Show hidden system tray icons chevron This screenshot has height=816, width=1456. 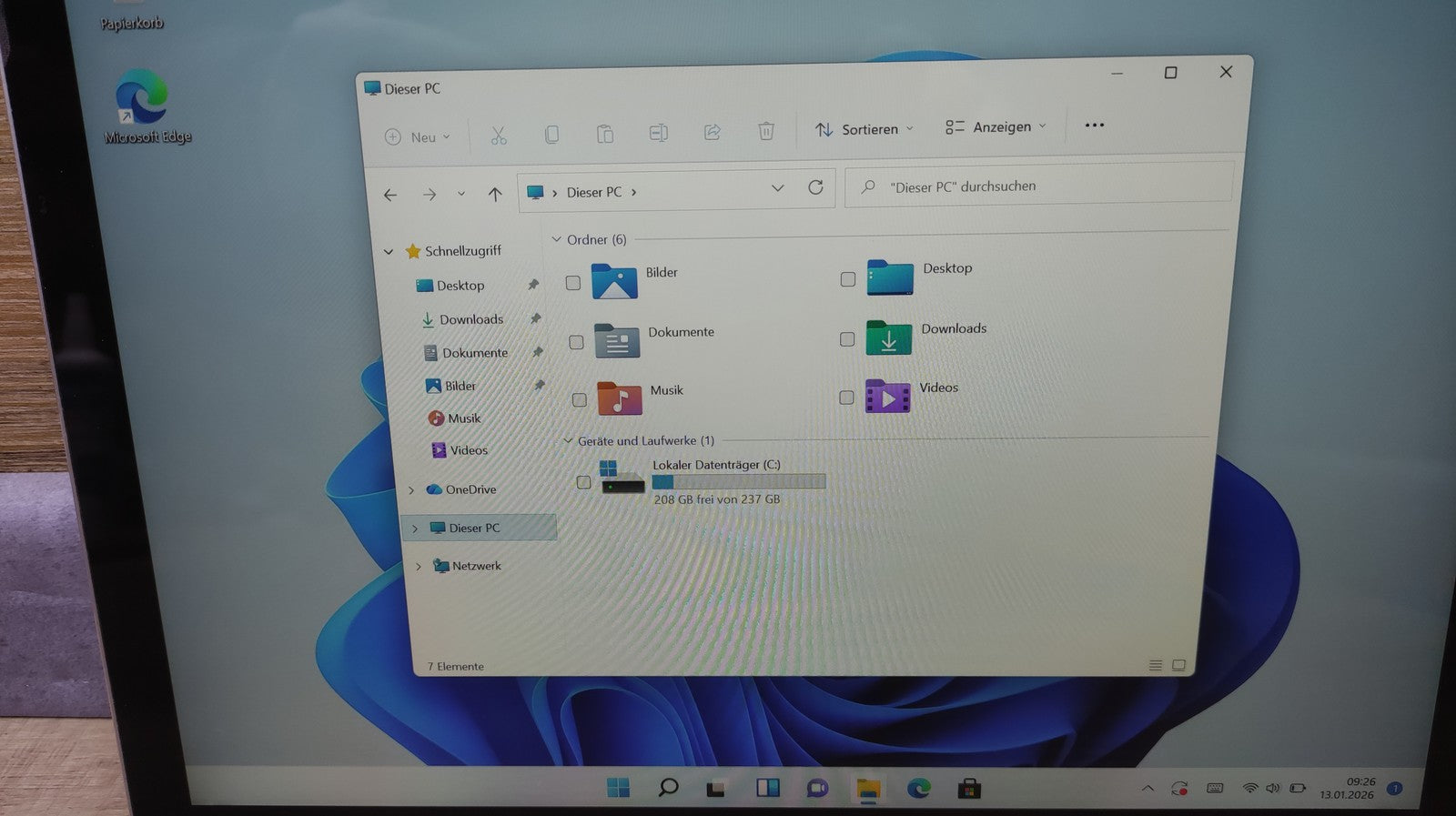pyautogui.click(x=1148, y=789)
